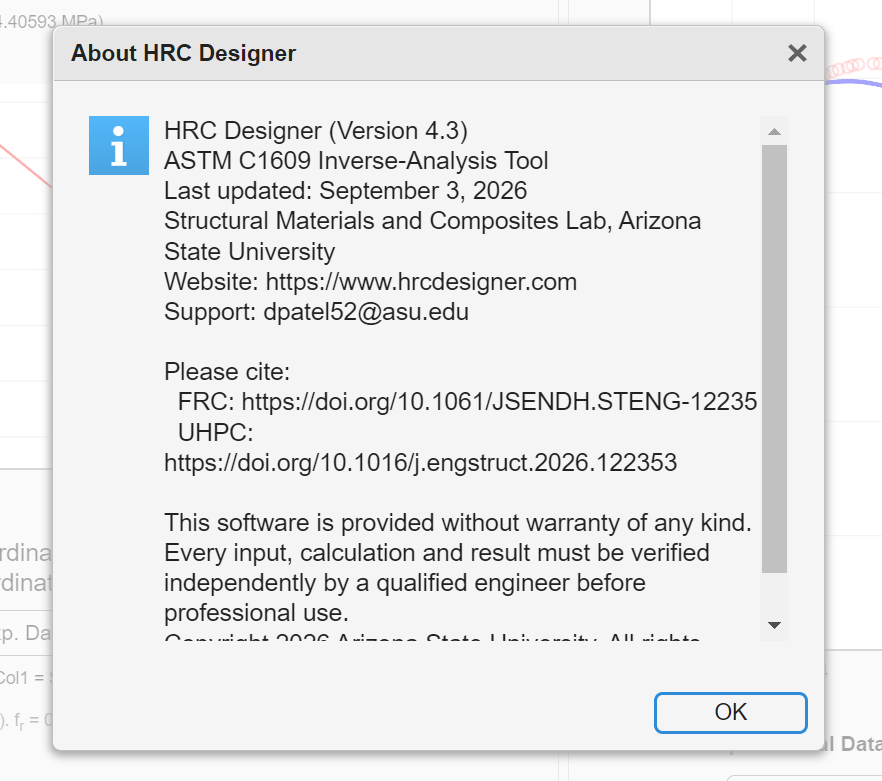Click the 'About HRC Designer' dialog title
The image size is (882, 781).
183,53
